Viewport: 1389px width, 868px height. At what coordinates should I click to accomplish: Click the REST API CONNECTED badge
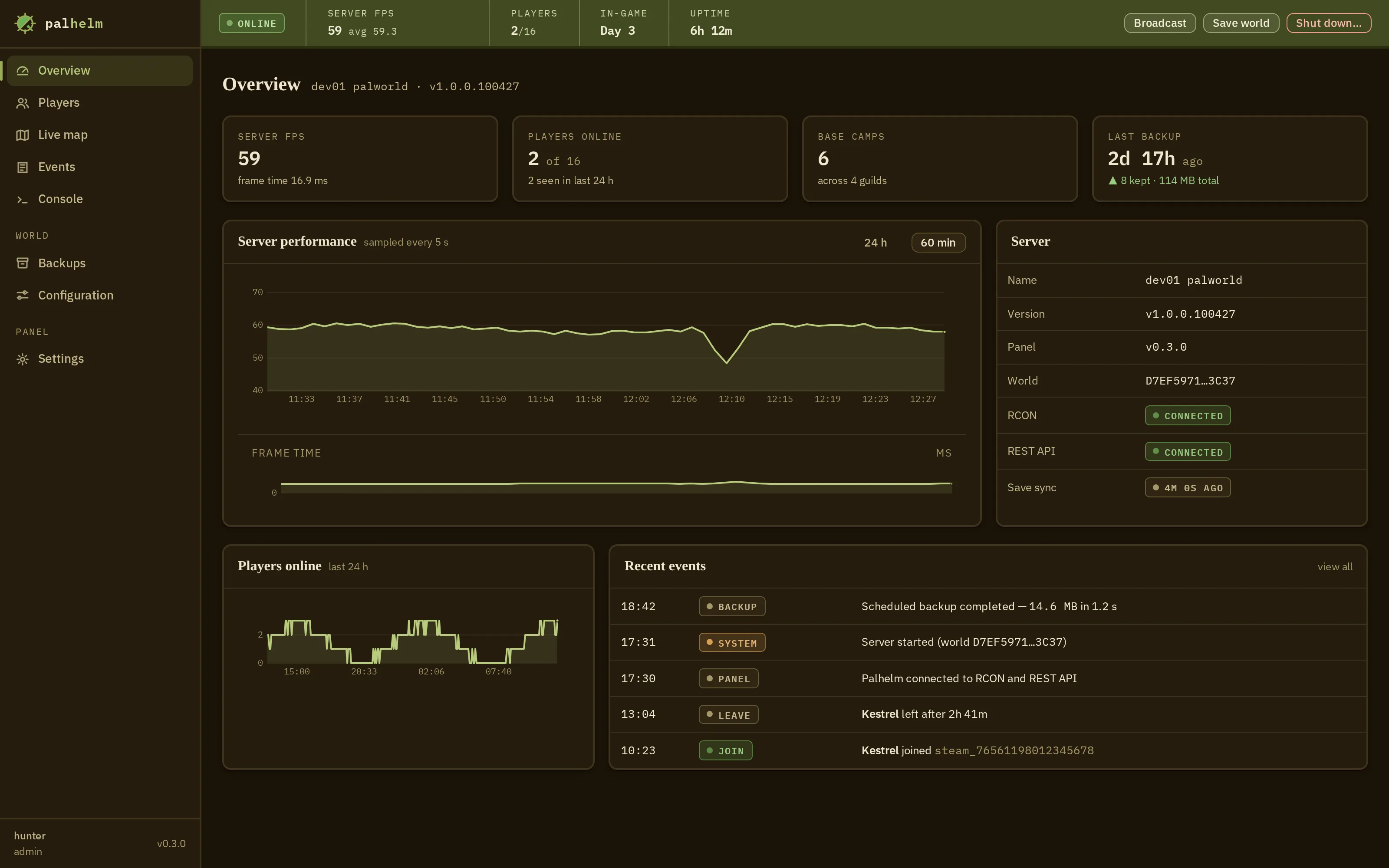pyautogui.click(x=1188, y=452)
